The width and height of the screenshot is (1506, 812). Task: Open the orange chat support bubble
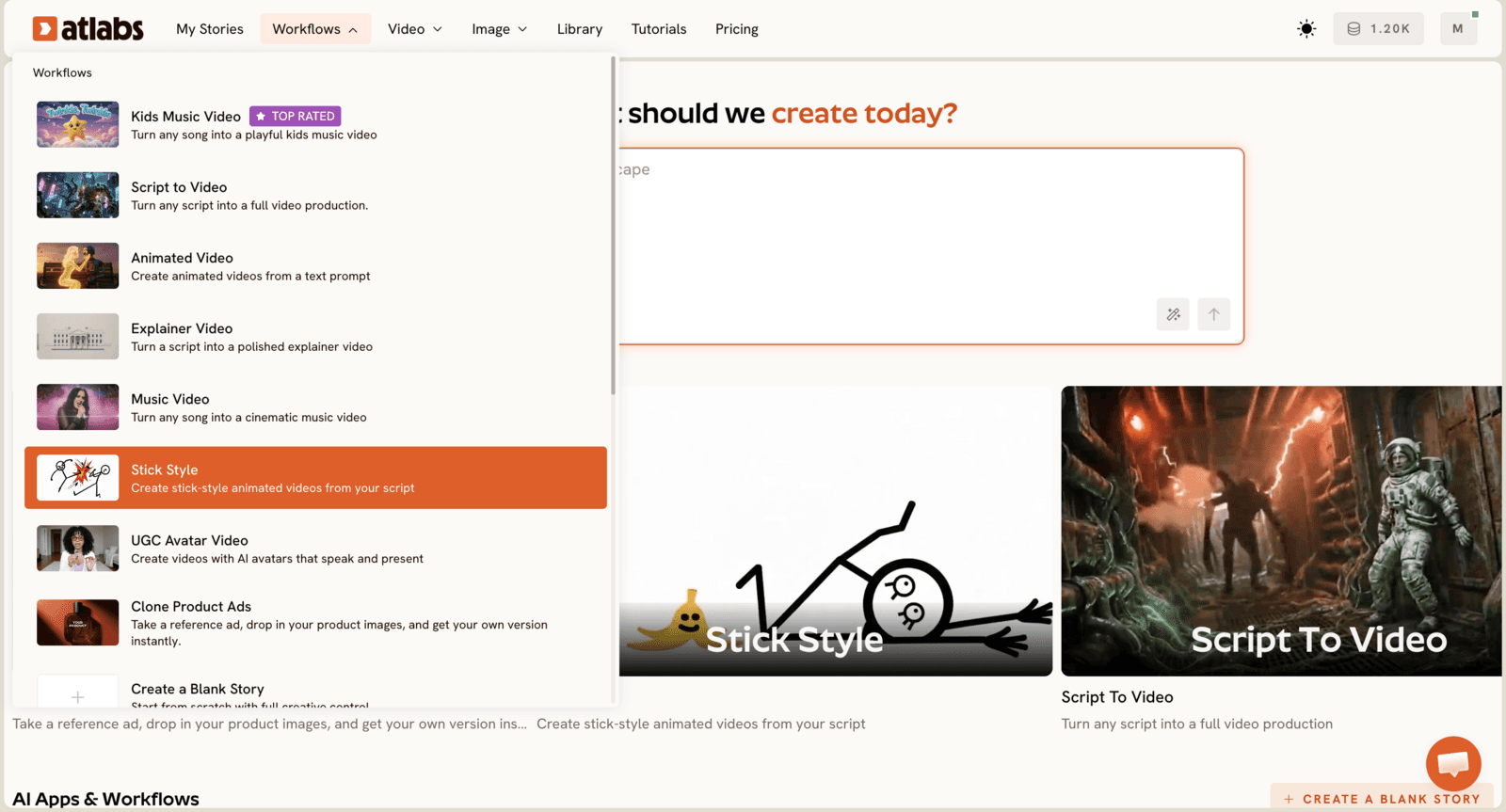click(1453, 763)
